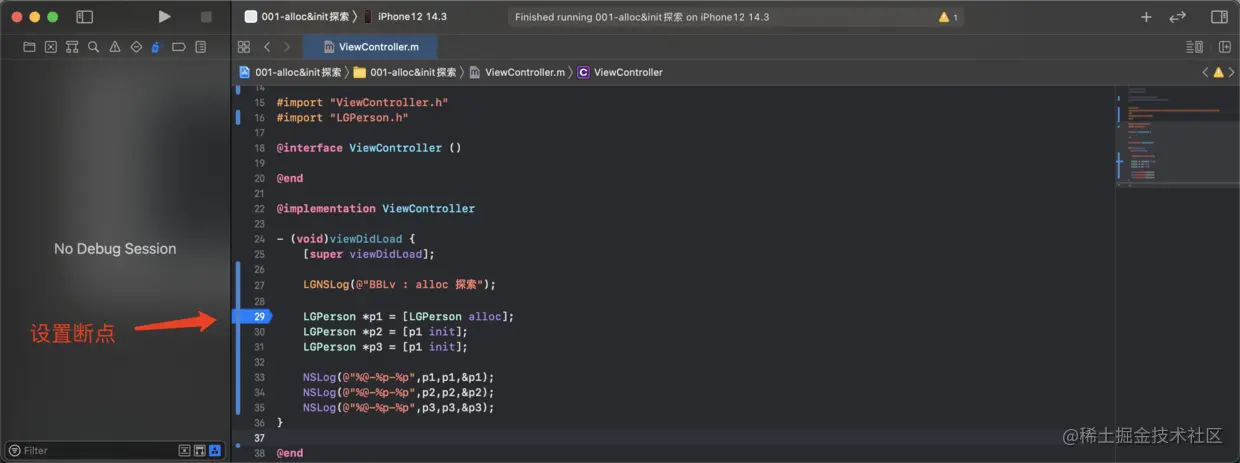The height and width of the screenshot is (463, 1240).
Task: Click the 'LGPerson.h' import text
Action: point(368,117)
